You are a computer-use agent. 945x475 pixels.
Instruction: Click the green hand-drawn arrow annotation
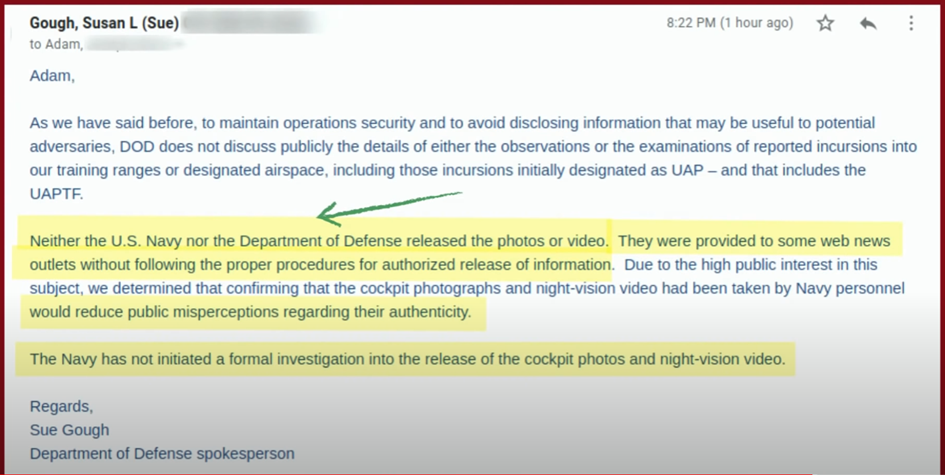point(389,205)
